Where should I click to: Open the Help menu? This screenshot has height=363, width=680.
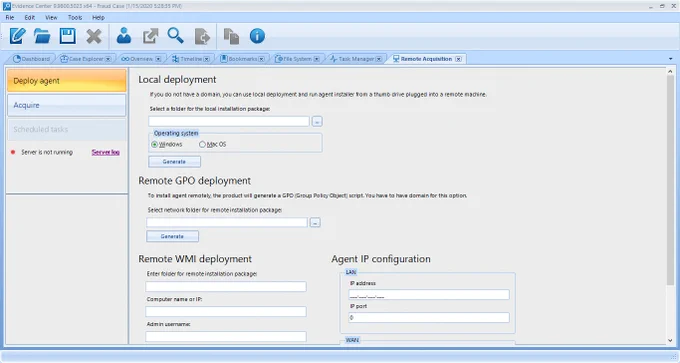point(98,17)
